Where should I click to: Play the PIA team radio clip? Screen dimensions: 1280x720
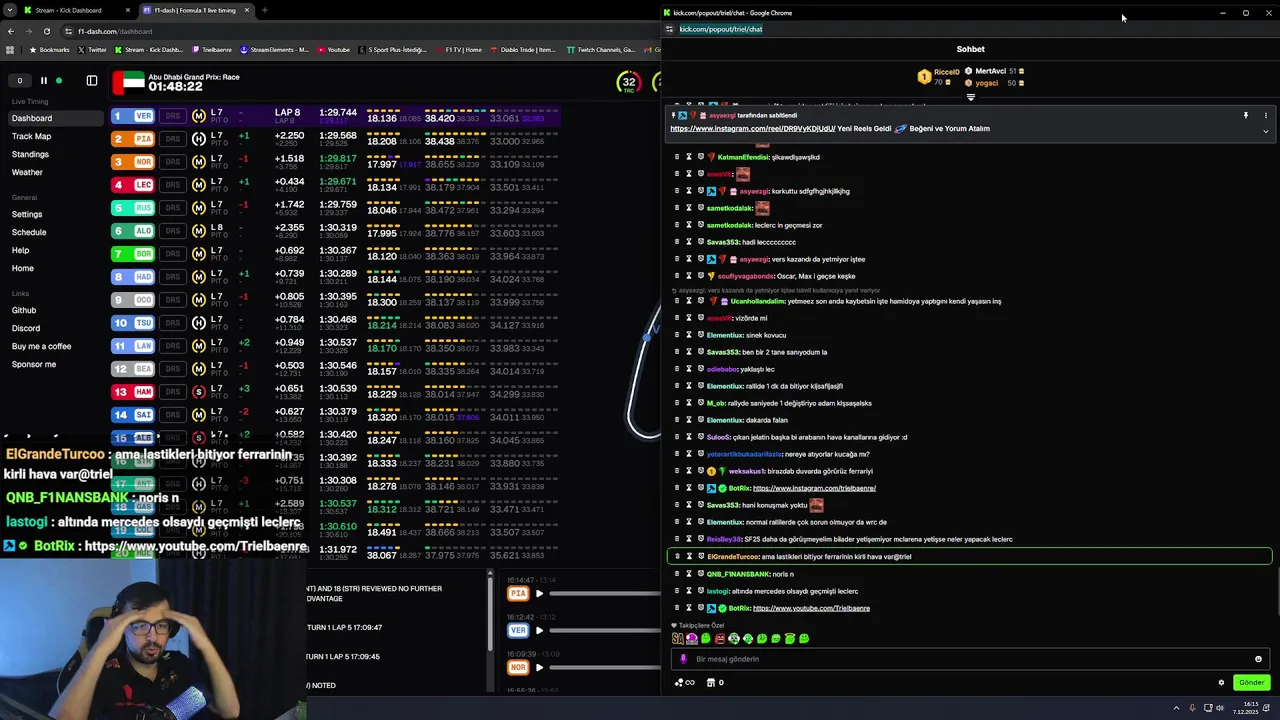tap(539, 594)
